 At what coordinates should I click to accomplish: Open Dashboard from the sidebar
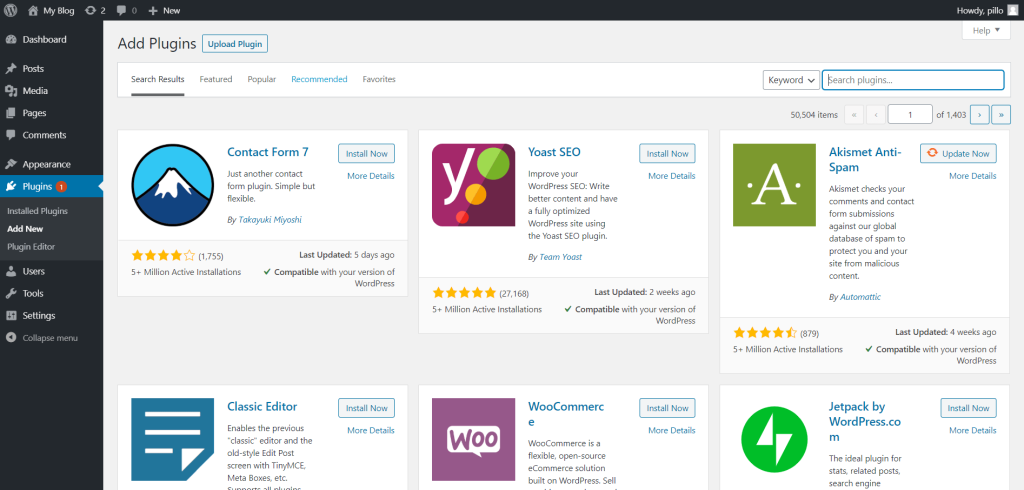point(44,40)
